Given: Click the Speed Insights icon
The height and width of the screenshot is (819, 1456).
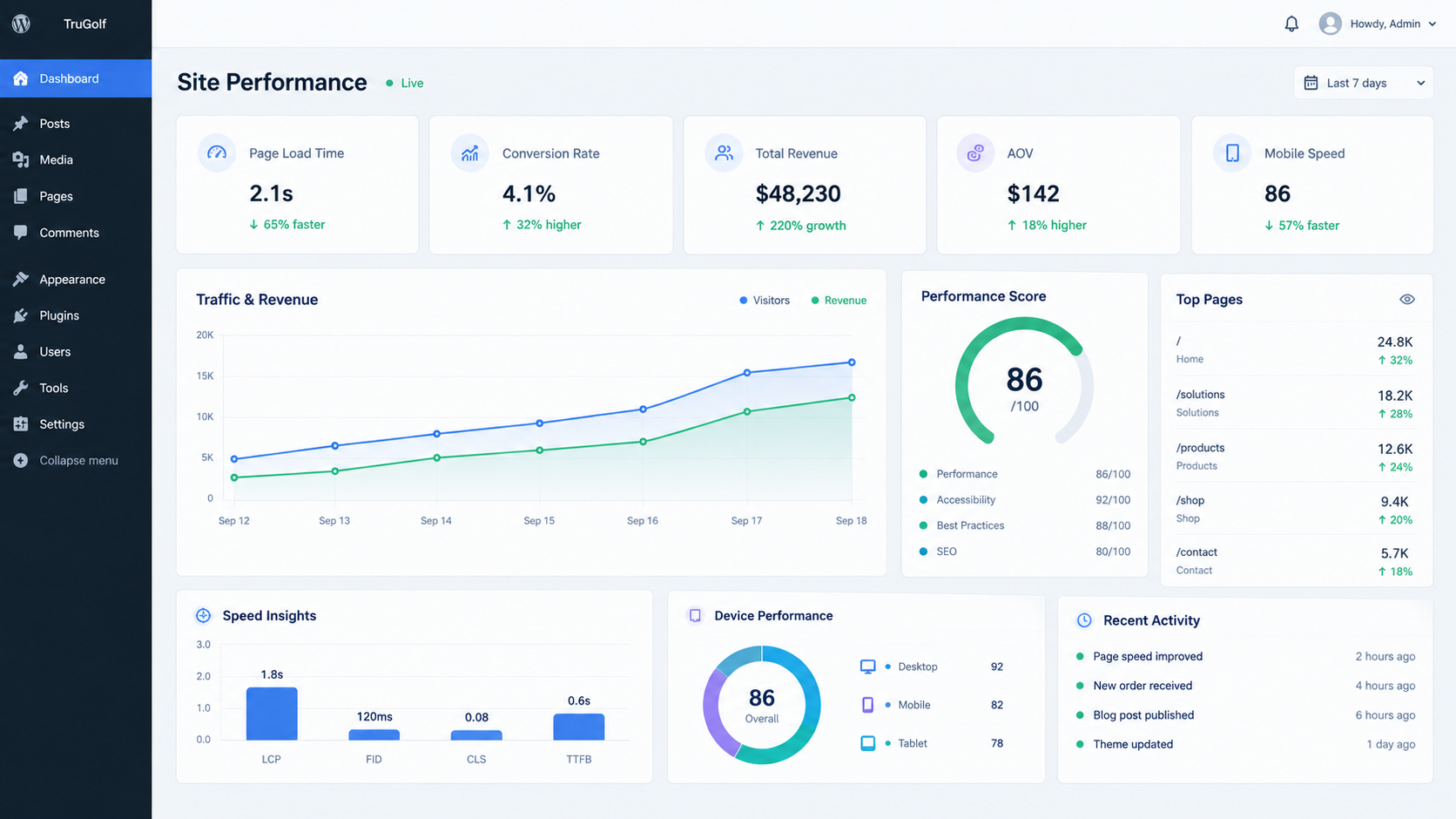Looking at the screenshot, I should pyautogui.click(x=203, y=615).
